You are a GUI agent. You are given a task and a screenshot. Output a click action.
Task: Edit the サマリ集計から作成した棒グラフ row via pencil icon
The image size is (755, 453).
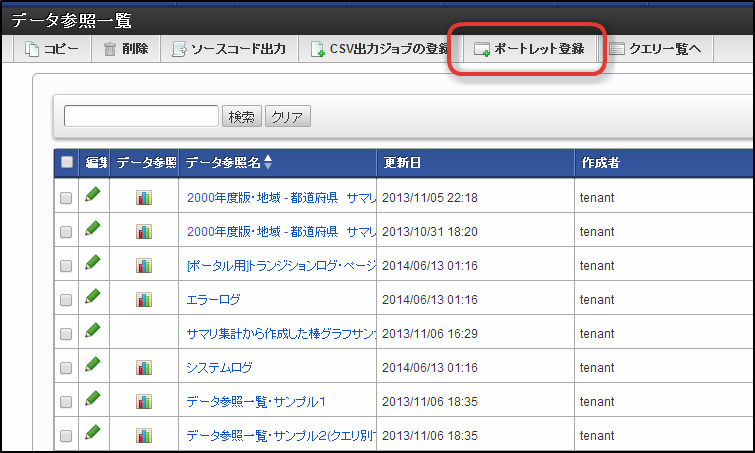pos(93,331)
